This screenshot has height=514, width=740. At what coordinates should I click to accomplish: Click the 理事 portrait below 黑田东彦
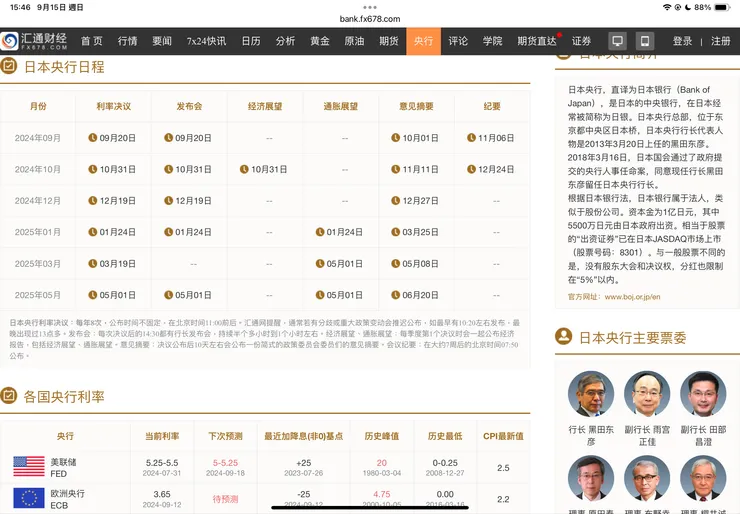tap(591, 478)
